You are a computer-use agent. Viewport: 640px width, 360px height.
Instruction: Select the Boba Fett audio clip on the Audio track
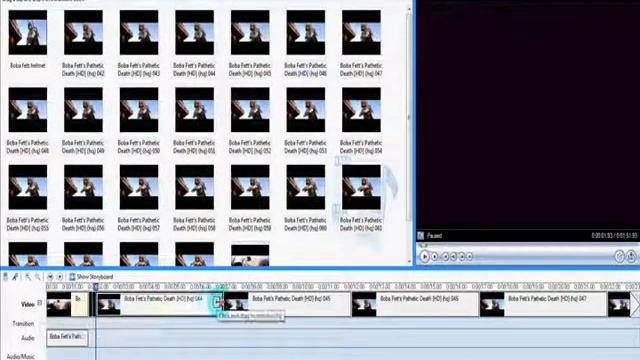[x=67, y=338]
